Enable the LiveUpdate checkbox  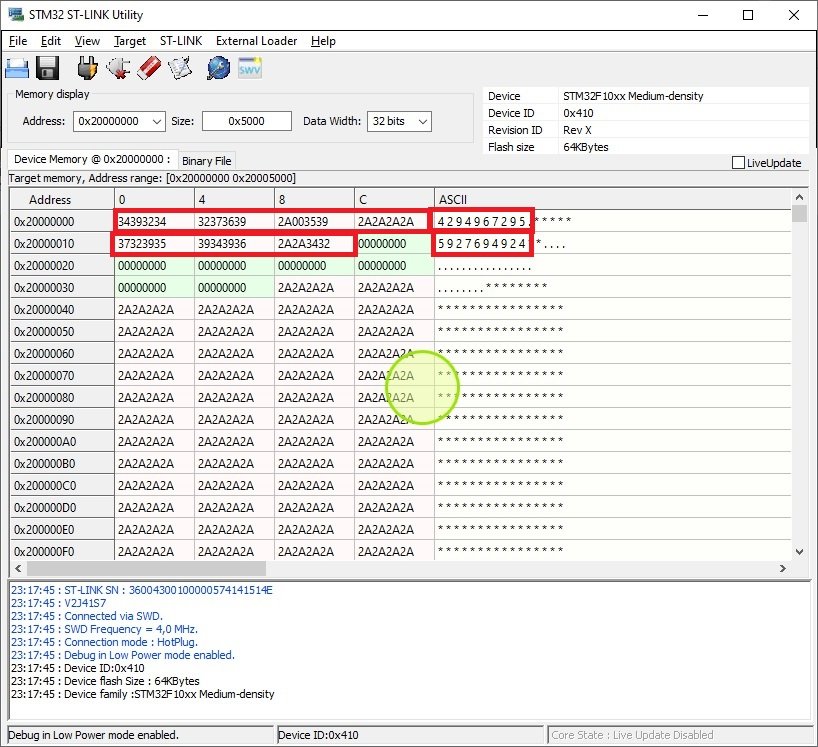pos(738,163)
